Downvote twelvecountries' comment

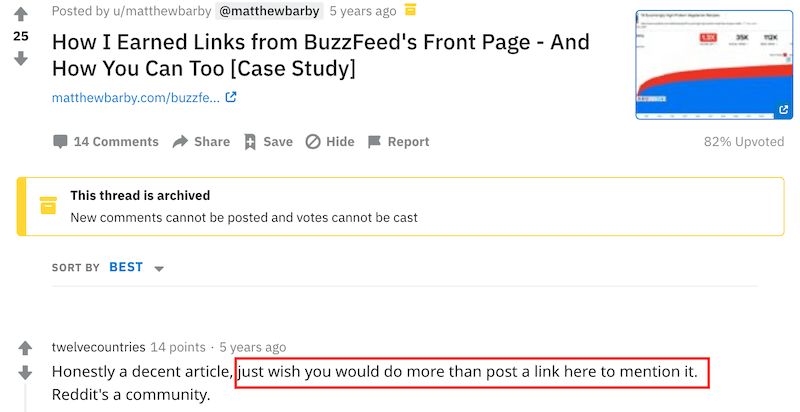click(25, 373)
